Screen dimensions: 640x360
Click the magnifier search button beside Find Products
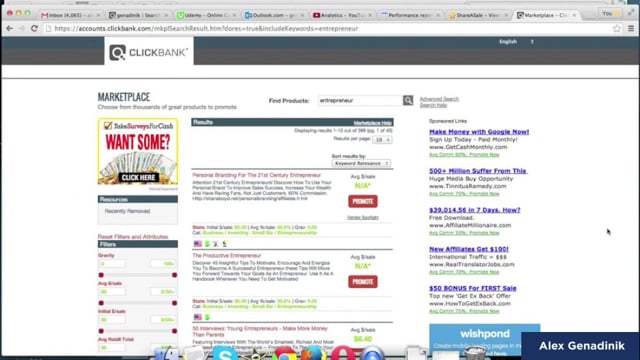tap(408, 100)
